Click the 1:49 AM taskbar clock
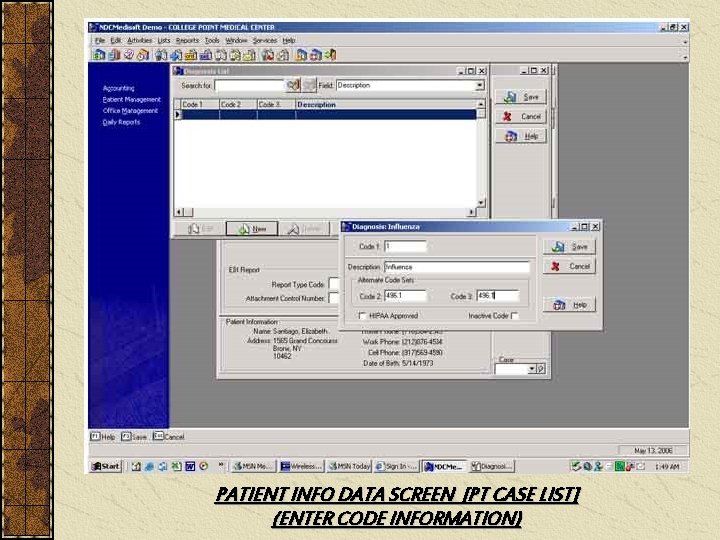 667,467
